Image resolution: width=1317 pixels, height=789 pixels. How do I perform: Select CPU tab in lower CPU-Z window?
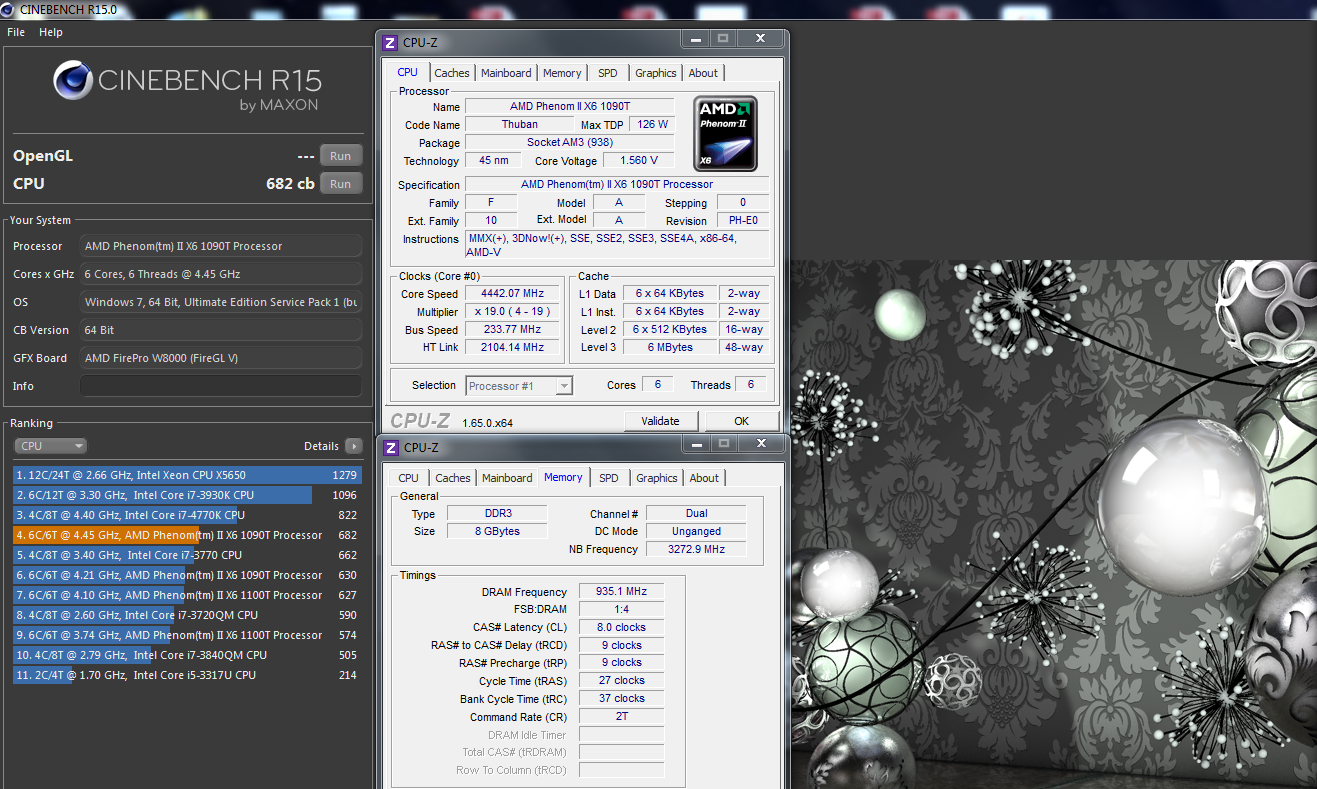click(x=408, y=478)
